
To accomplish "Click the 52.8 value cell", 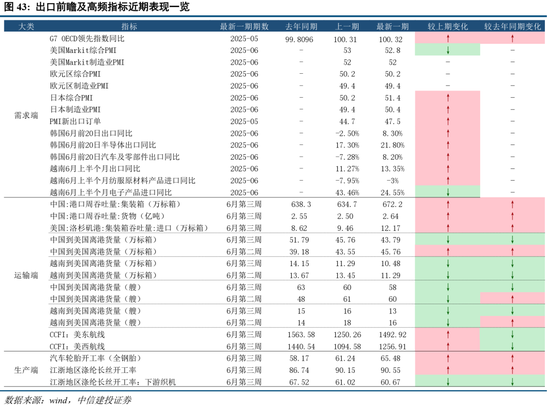I will (393, 51).
